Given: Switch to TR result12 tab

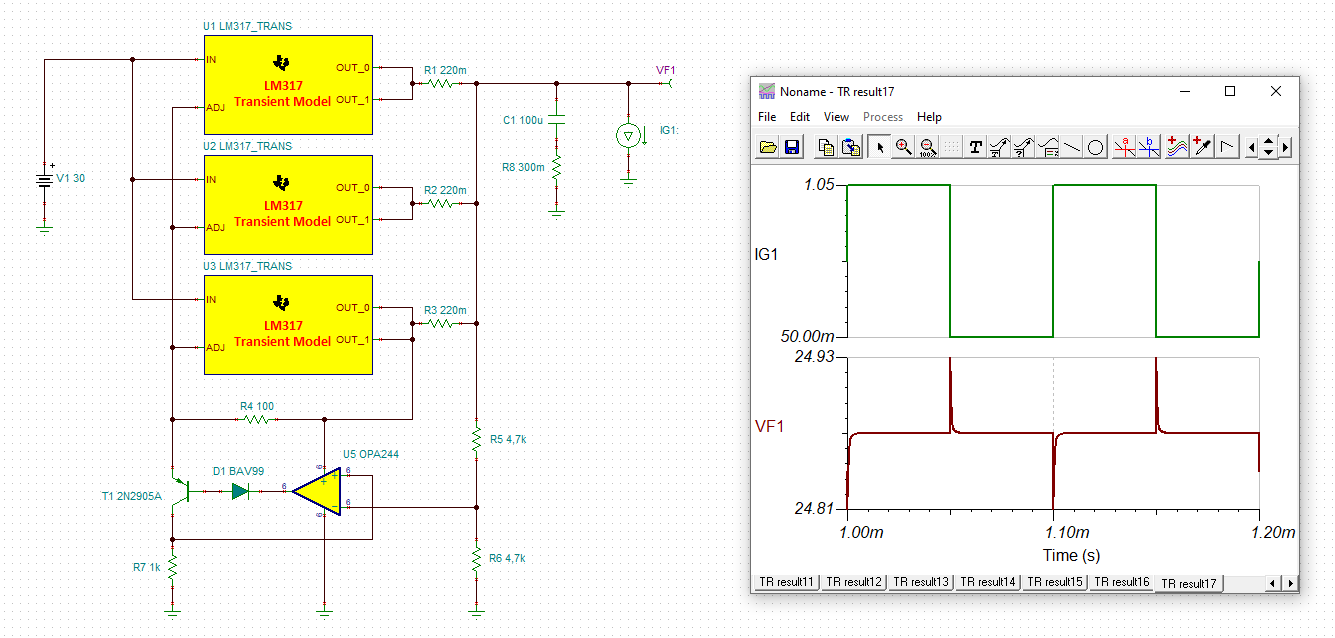Looking at the screenshot, I should tap(855, 582).
